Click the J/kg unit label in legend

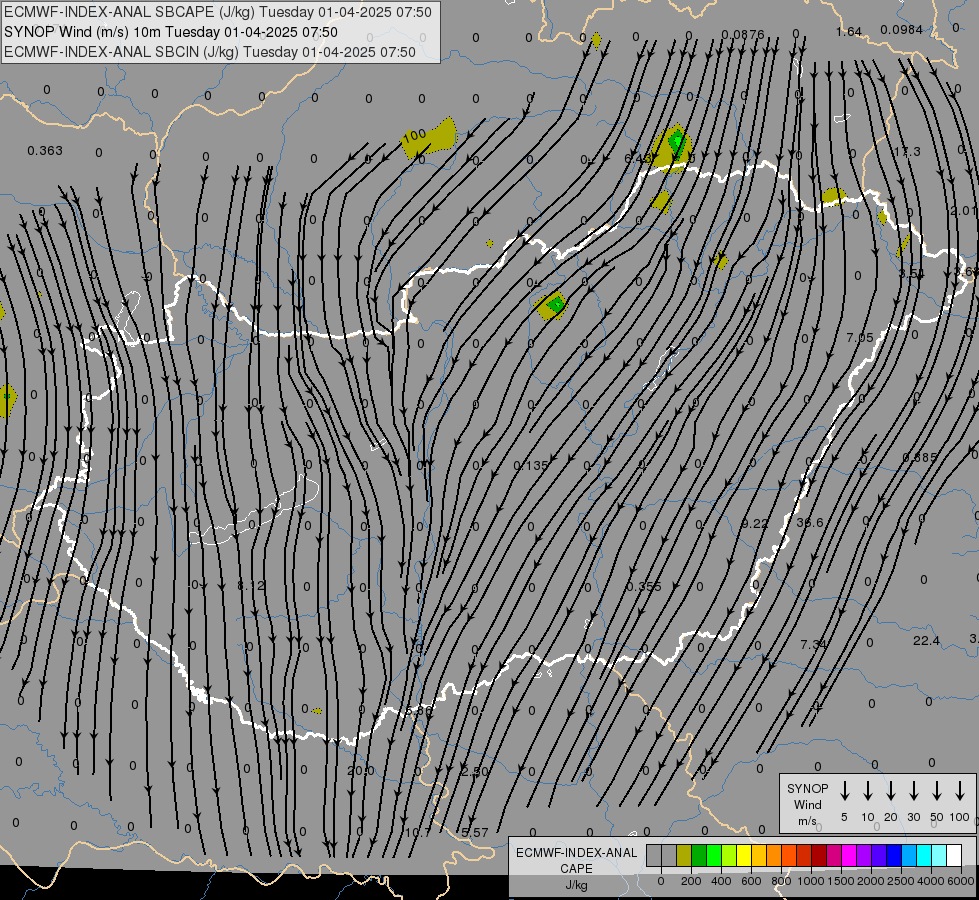pos(576,885)
